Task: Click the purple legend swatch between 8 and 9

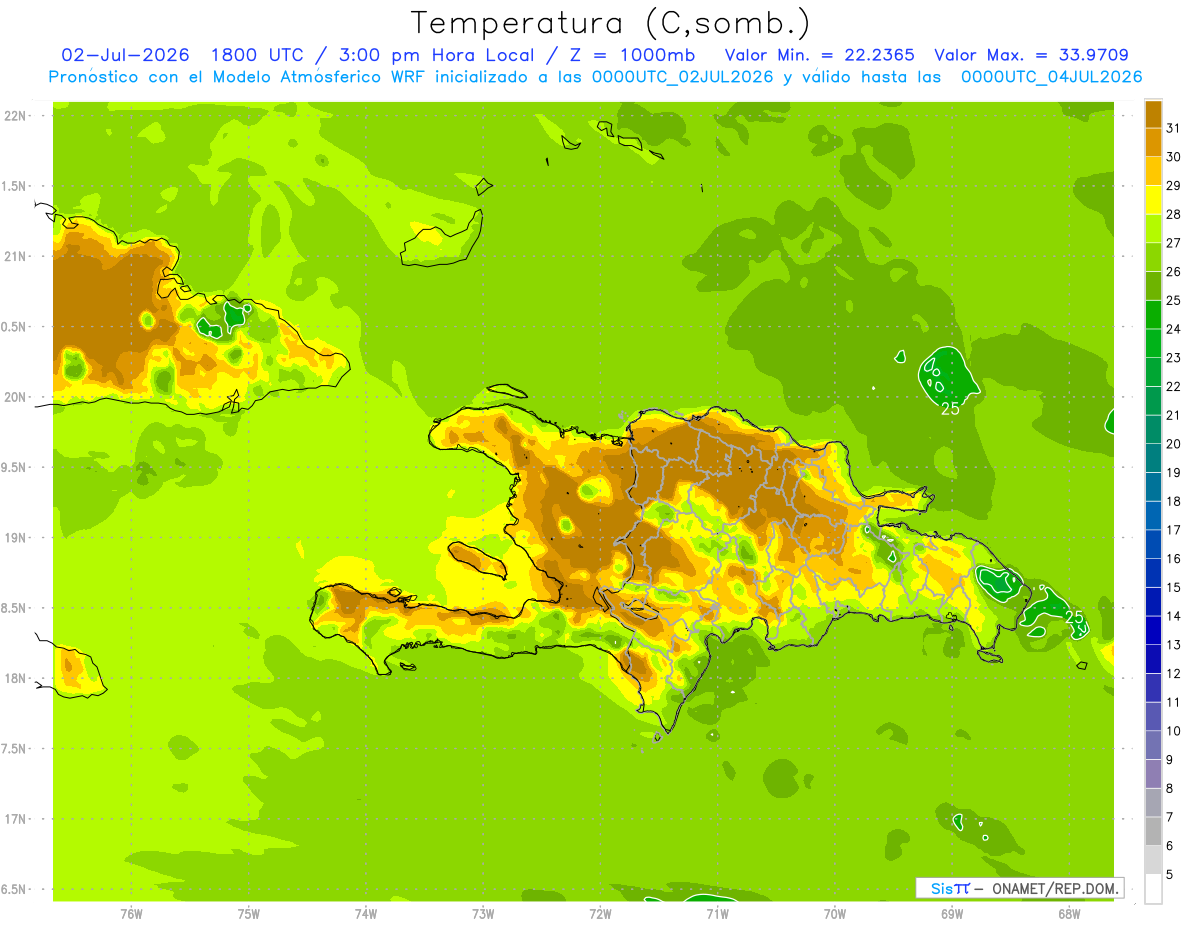Action: click(1153, 774)
